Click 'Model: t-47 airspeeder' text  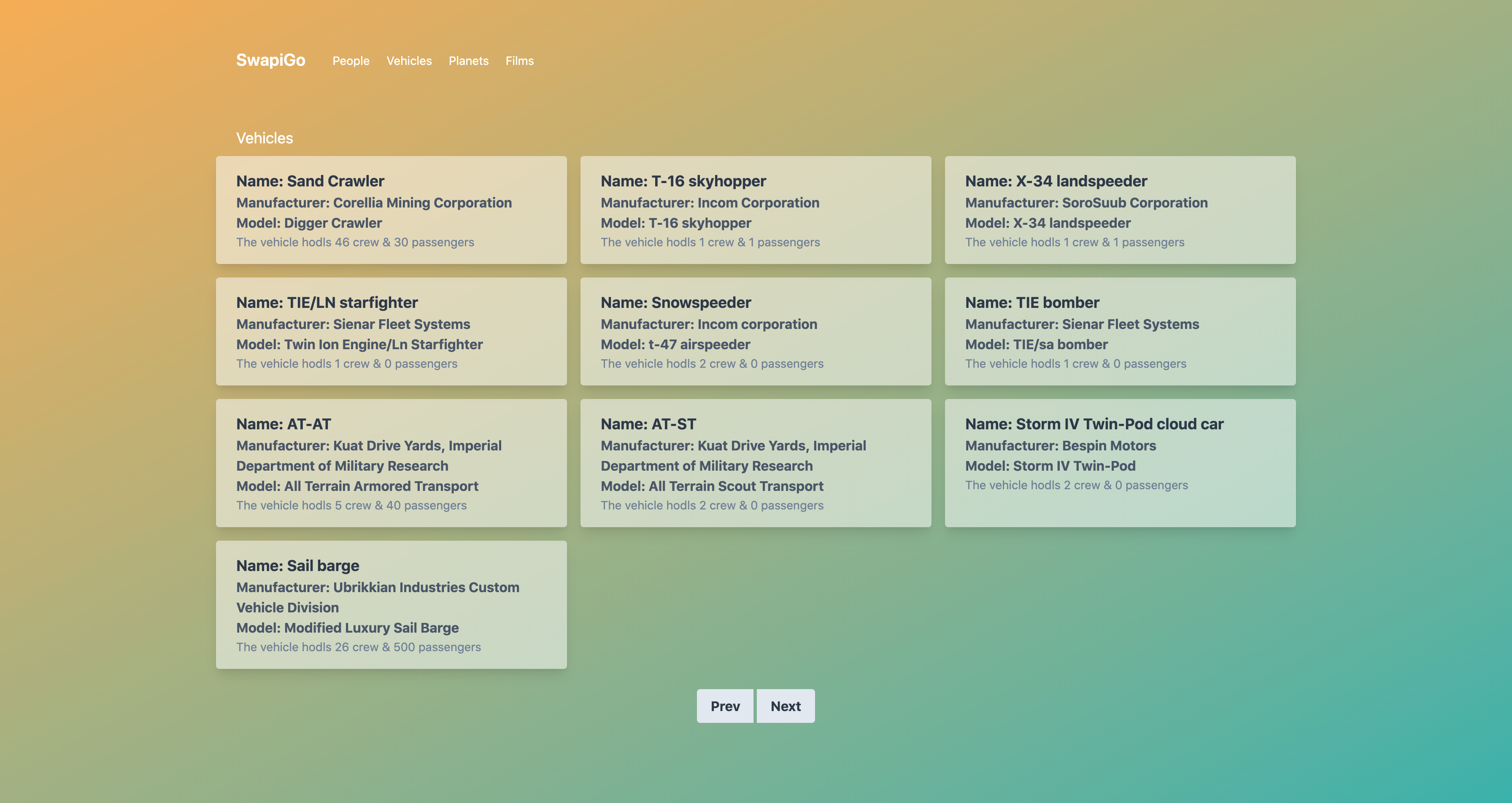(675, 345)
